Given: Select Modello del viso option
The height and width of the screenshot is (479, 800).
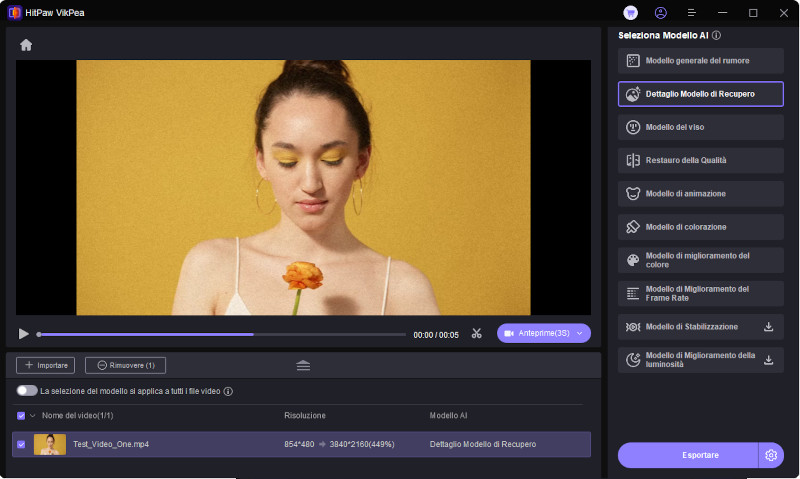Looking at the screenshot, I should [700, 127].
